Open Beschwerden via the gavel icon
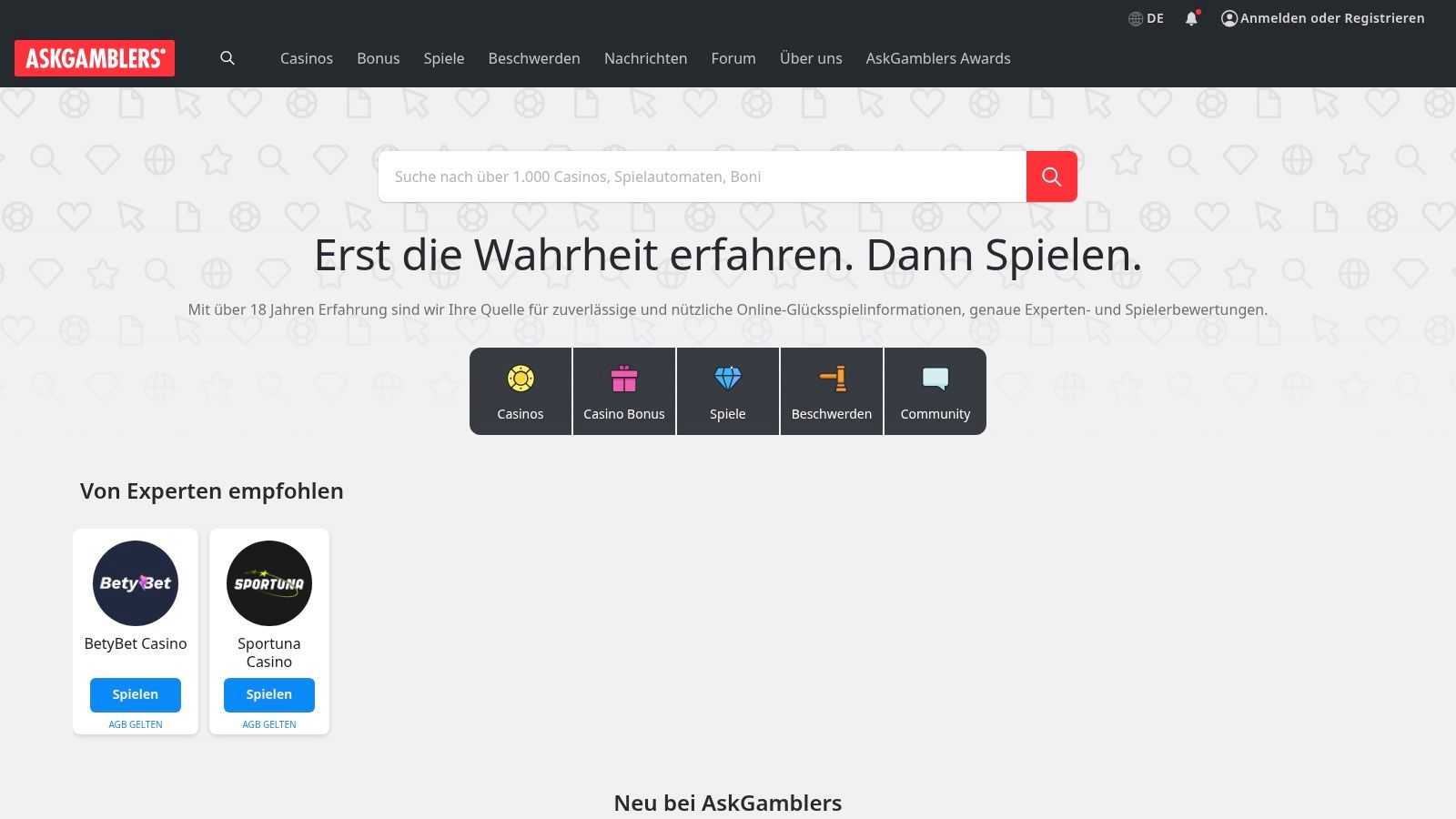Screen dimensions: 1456x819 click(831, 391)
